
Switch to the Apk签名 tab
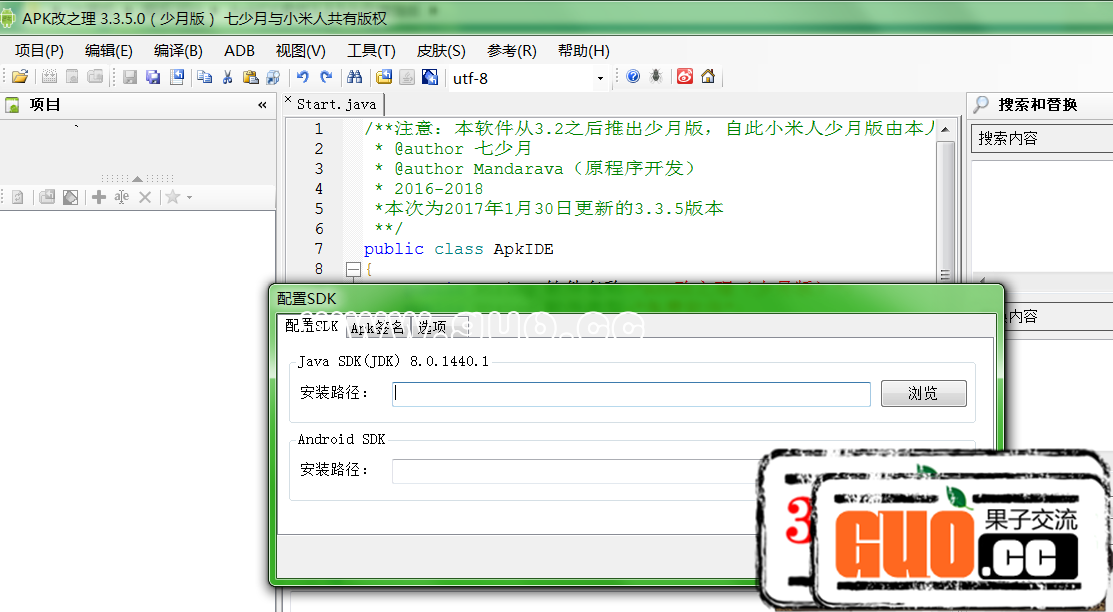(377, 327)
